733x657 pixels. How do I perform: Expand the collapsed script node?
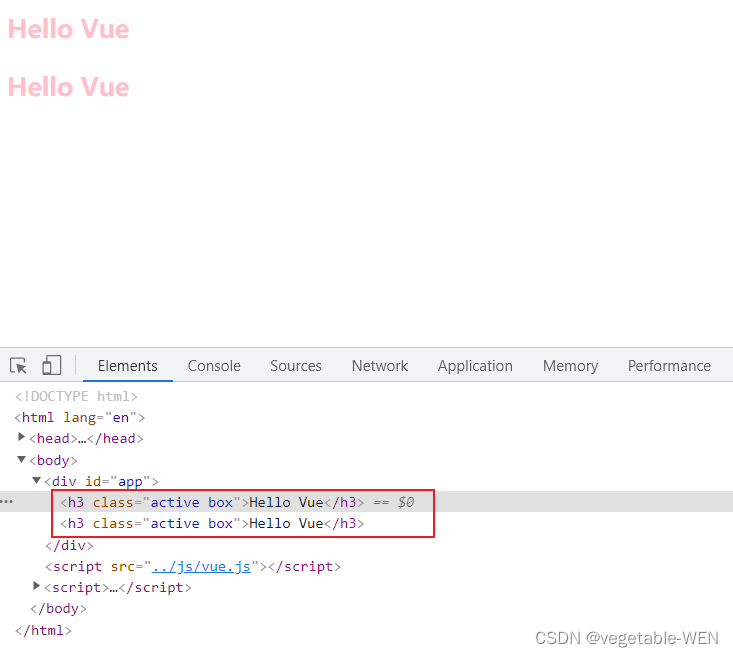[36, 585]
